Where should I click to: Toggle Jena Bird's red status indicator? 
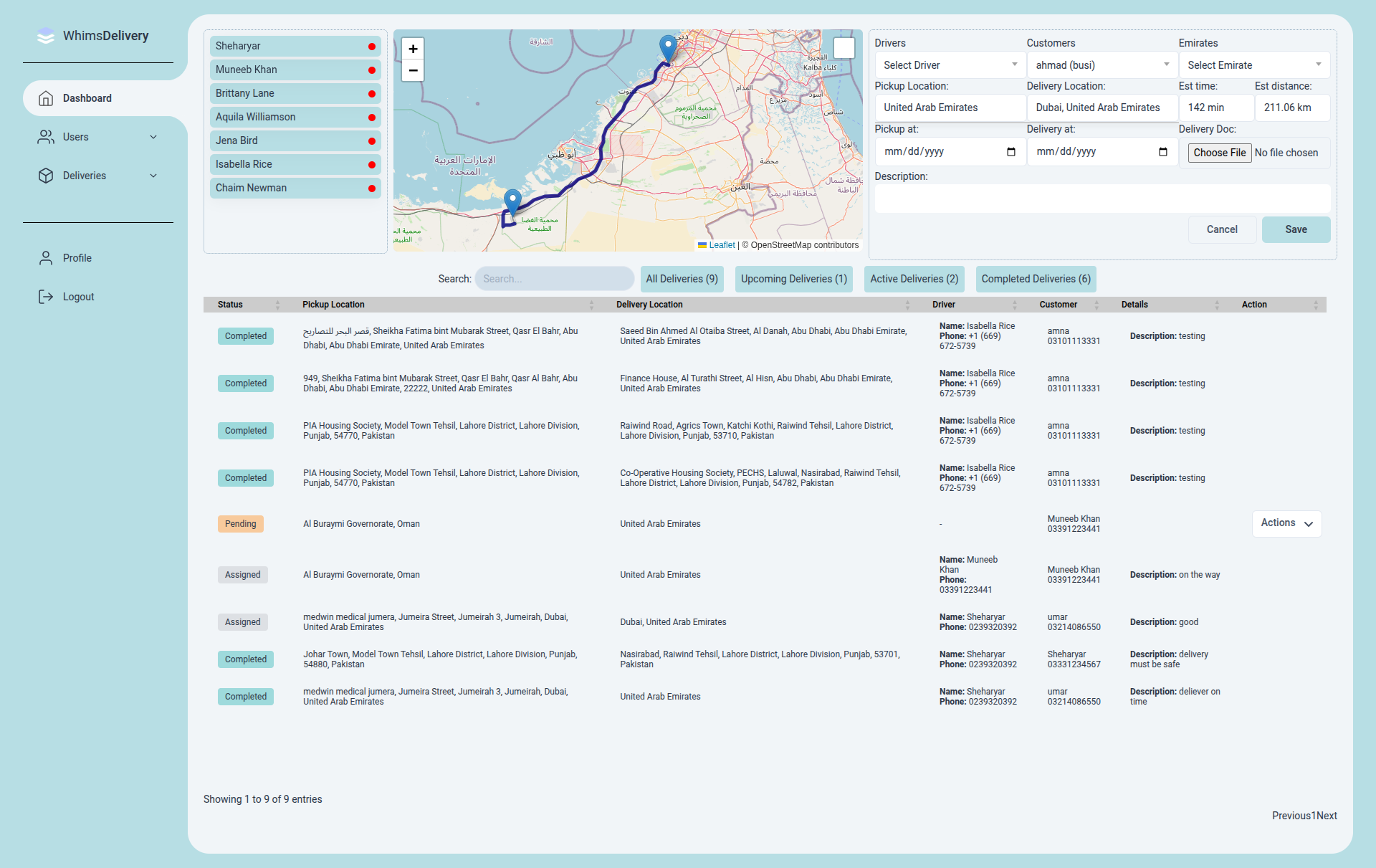(371, 140)
